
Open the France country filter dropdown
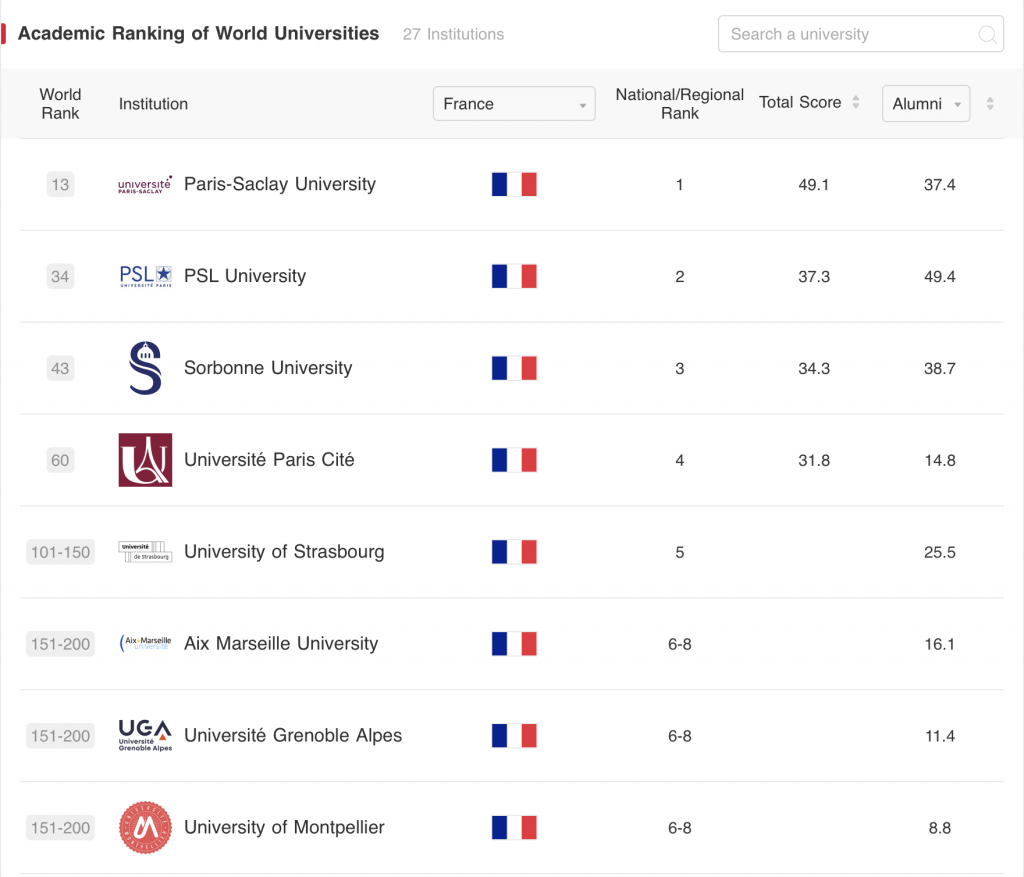[x=514, y=104]
